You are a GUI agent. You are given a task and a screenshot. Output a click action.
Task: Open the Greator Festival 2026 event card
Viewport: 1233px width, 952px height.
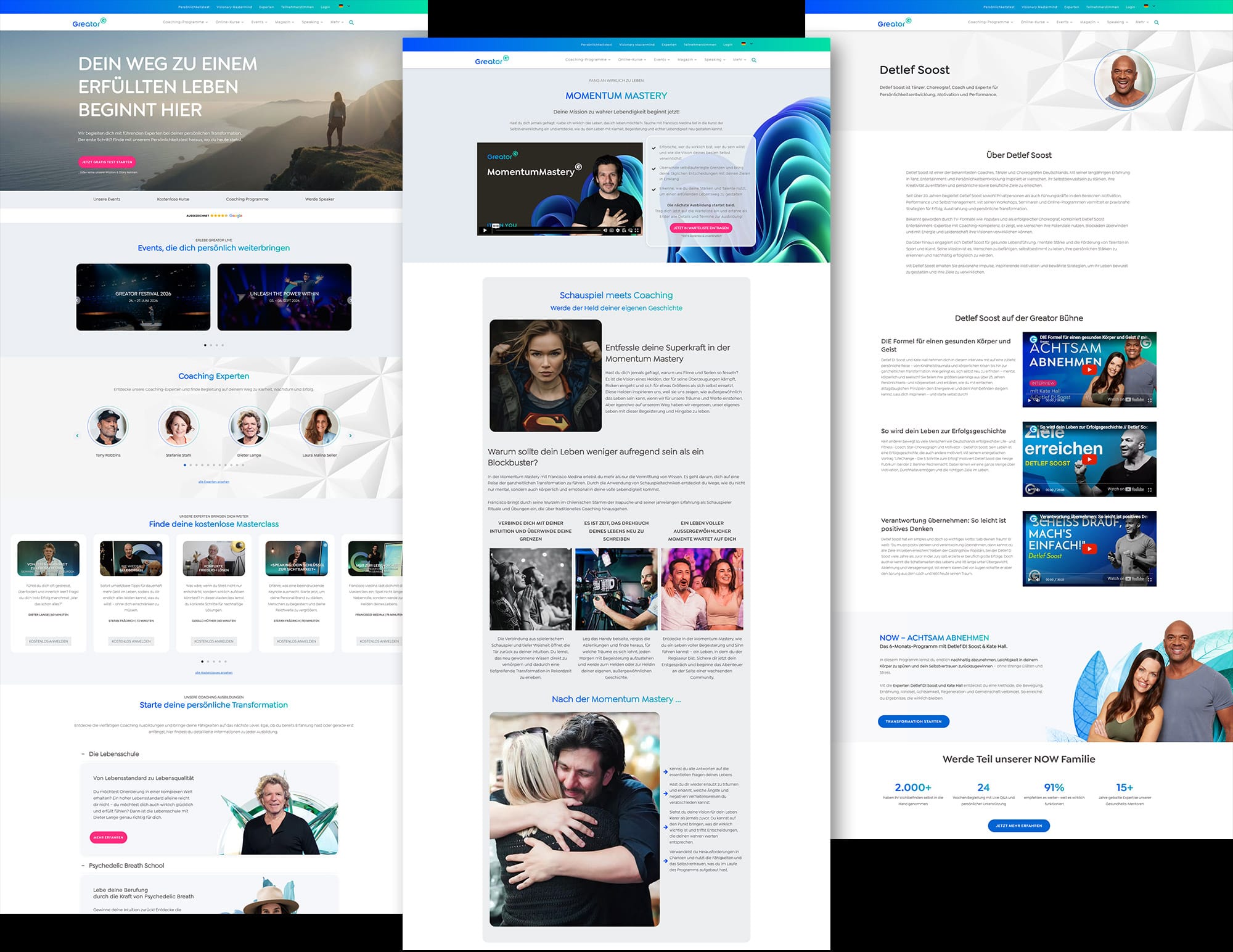point(143,297)
